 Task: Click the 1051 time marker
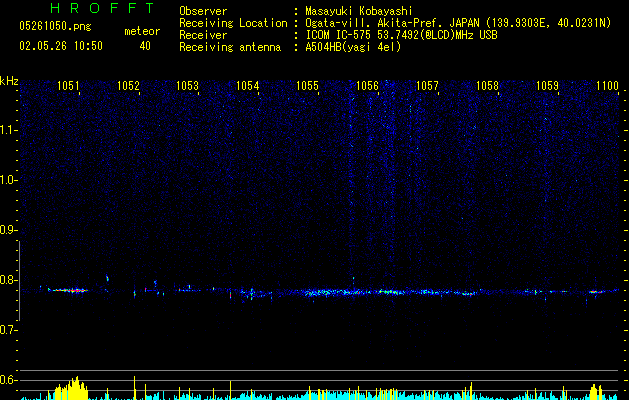(x=69, y=86)
